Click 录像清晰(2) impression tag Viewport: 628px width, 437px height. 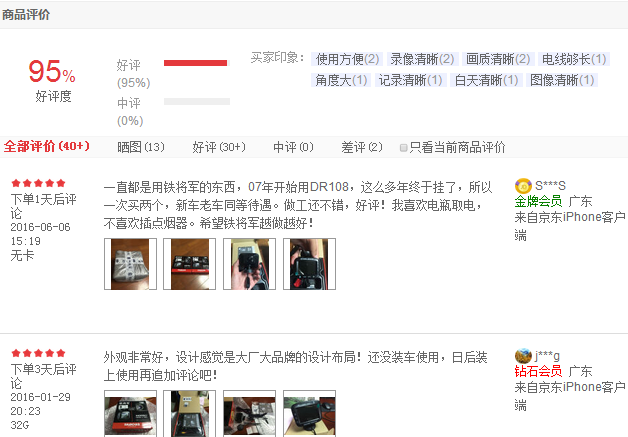(x=422, y=59)
